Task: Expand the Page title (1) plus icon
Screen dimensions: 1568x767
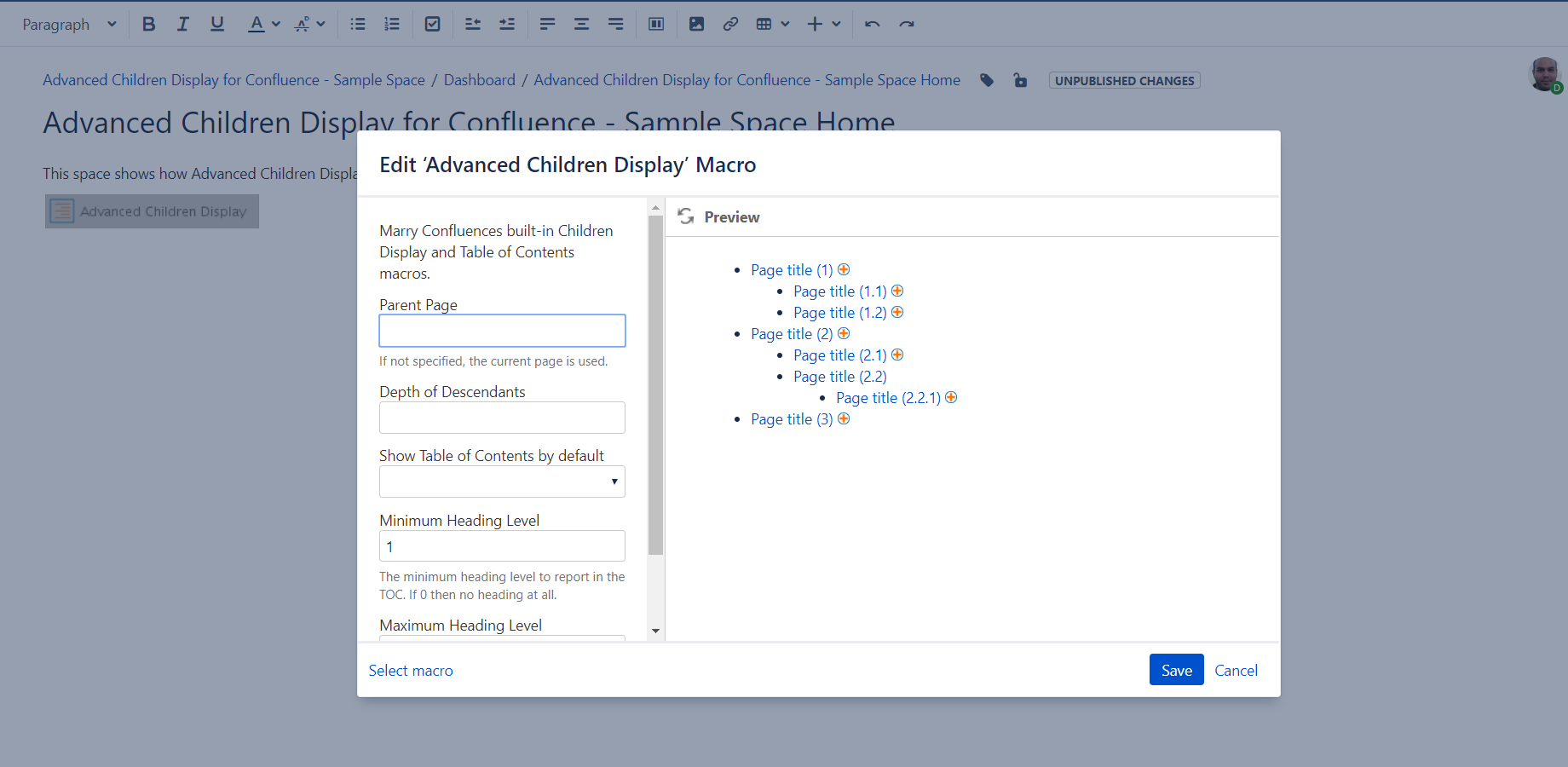Action: (844, 269)
